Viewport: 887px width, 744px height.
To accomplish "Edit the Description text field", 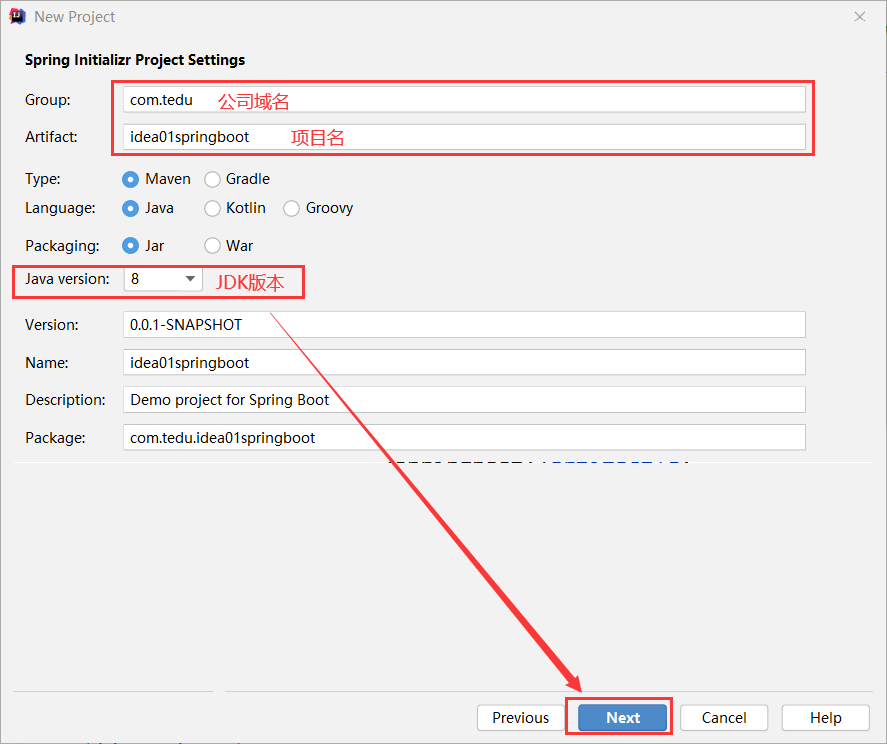I will pyautogui.click(x=464, y=400).
